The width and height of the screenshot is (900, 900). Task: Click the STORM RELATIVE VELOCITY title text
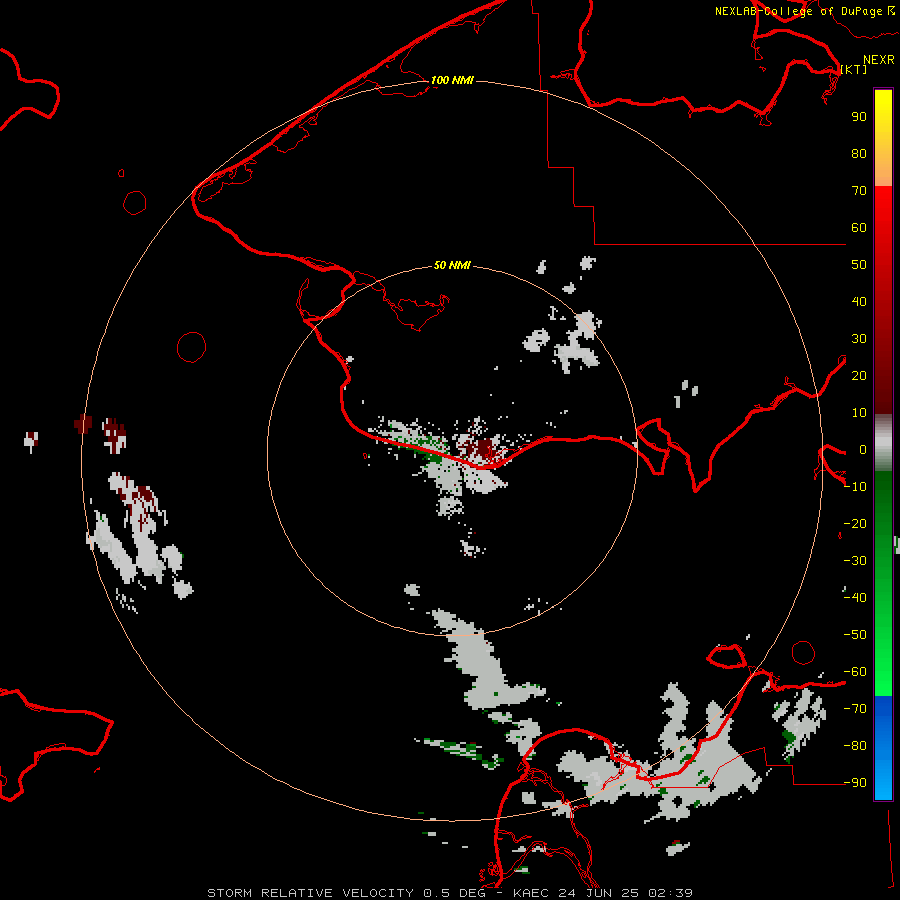point(310,893)
